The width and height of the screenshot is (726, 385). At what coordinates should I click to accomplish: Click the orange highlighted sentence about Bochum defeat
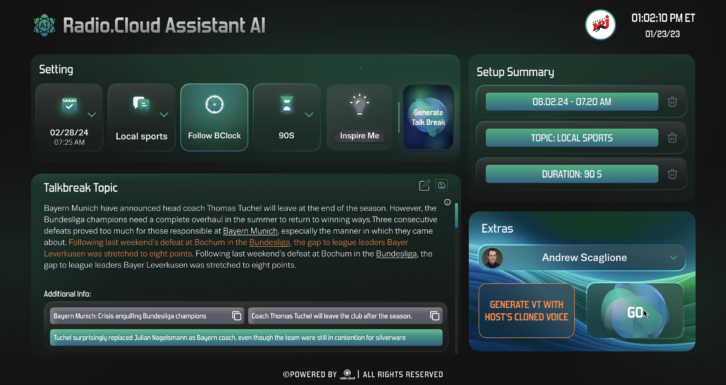[x=226, y=248]
